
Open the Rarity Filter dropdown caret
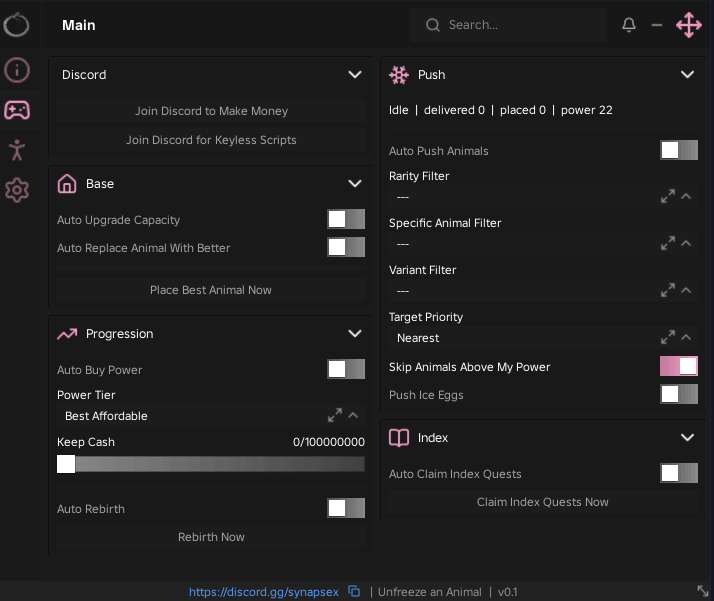point(686,197)
